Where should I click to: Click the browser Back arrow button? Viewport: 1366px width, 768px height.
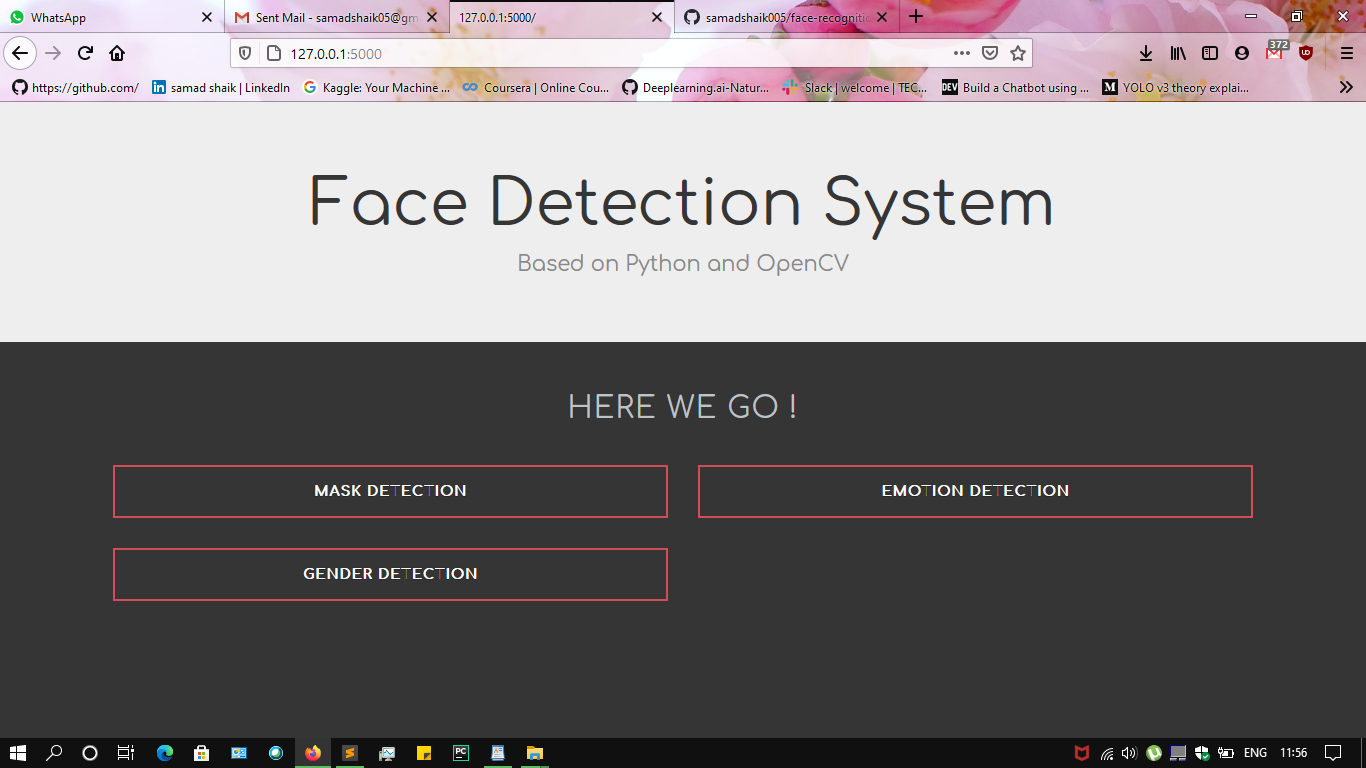(x=20, y=53)
